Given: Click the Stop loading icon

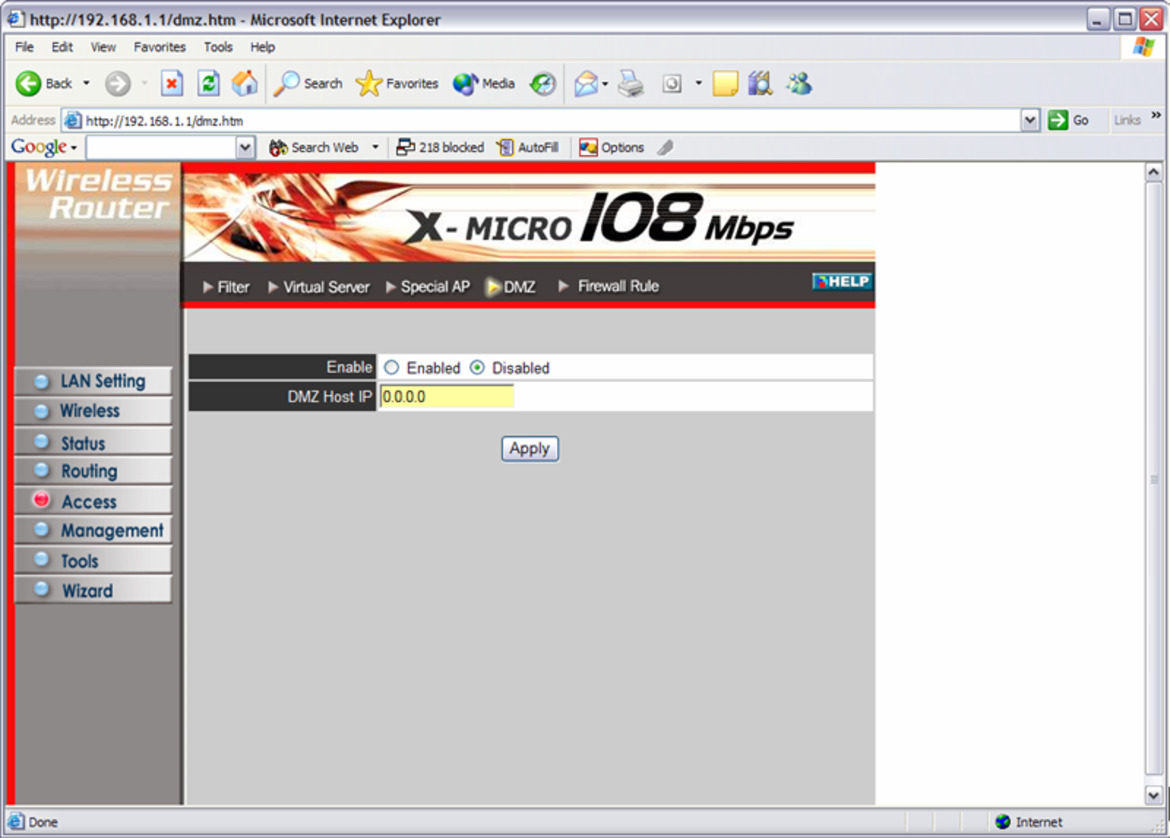Looking at the screenshot, I should [172, 84].
